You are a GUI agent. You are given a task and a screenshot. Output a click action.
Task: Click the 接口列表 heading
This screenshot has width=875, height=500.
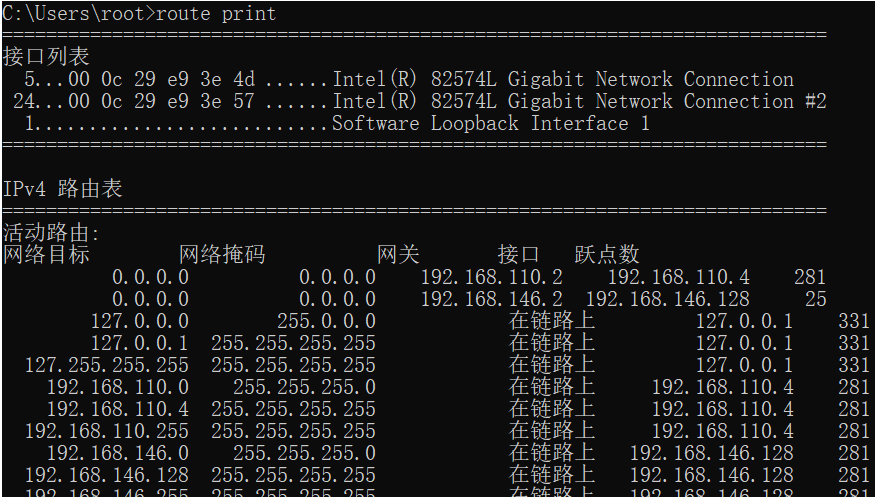46,57
